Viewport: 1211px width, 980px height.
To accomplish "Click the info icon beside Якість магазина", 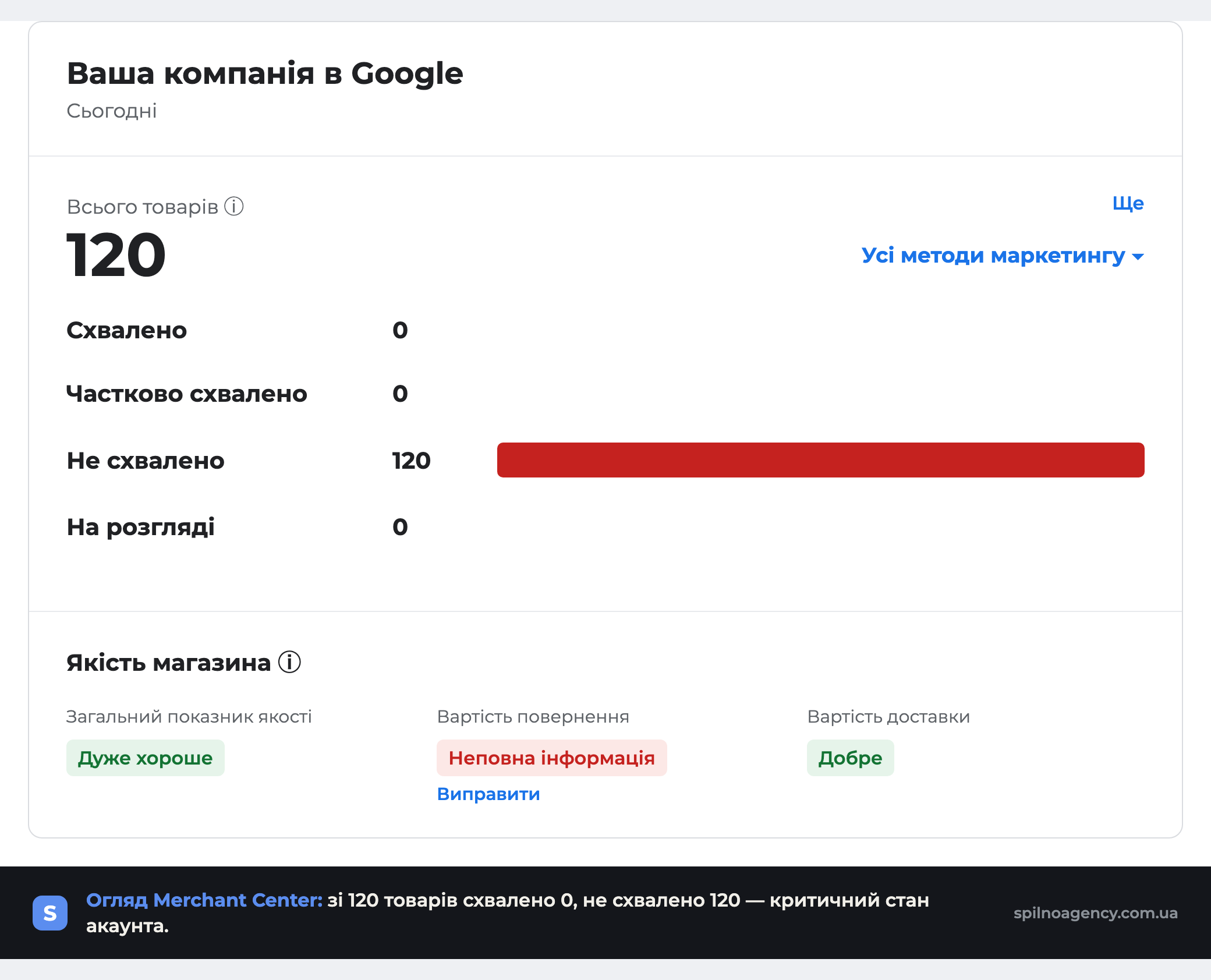I will click(x=289, y=662).
